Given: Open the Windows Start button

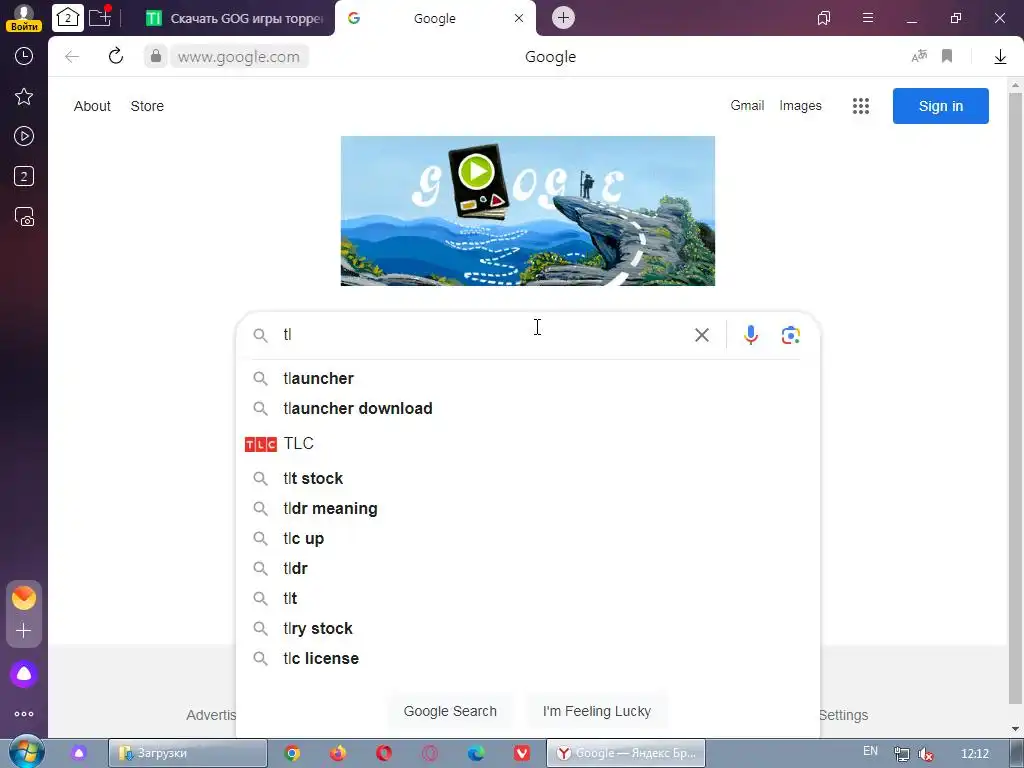Looking at the screenshot, I should (26, 752).
